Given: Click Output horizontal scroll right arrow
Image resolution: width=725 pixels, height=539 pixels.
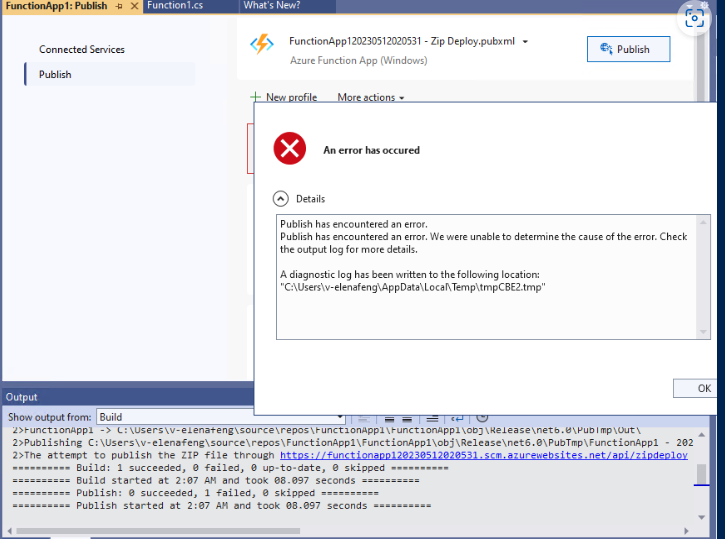Looking at the screenshot, I should point(686,531).
